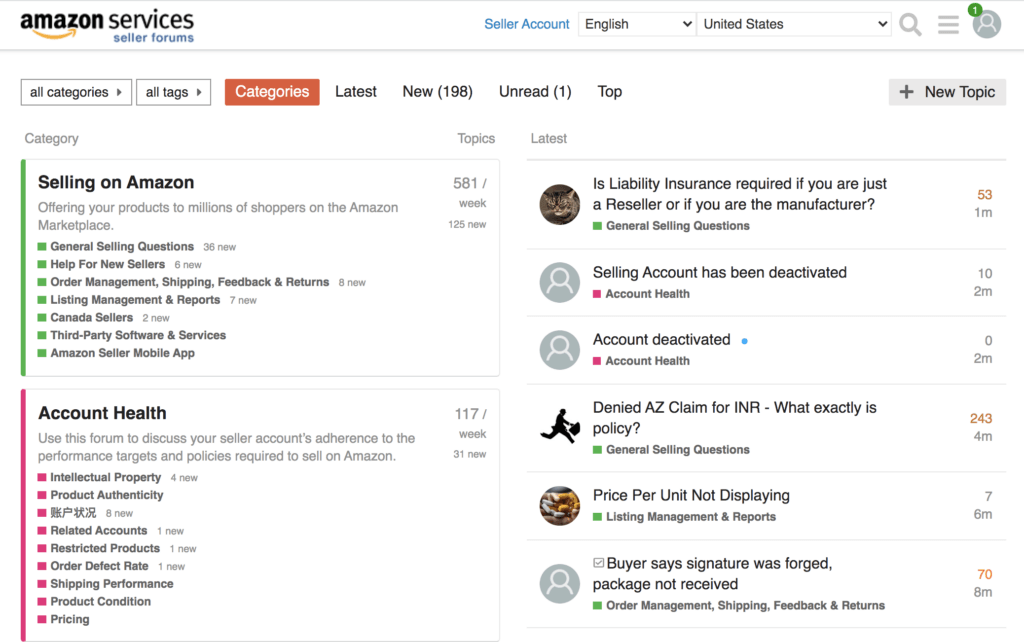This screenshot has width=1024, height=642.
Task: Click Listing Management & Reports tag under Price topic
Action: 691,517
